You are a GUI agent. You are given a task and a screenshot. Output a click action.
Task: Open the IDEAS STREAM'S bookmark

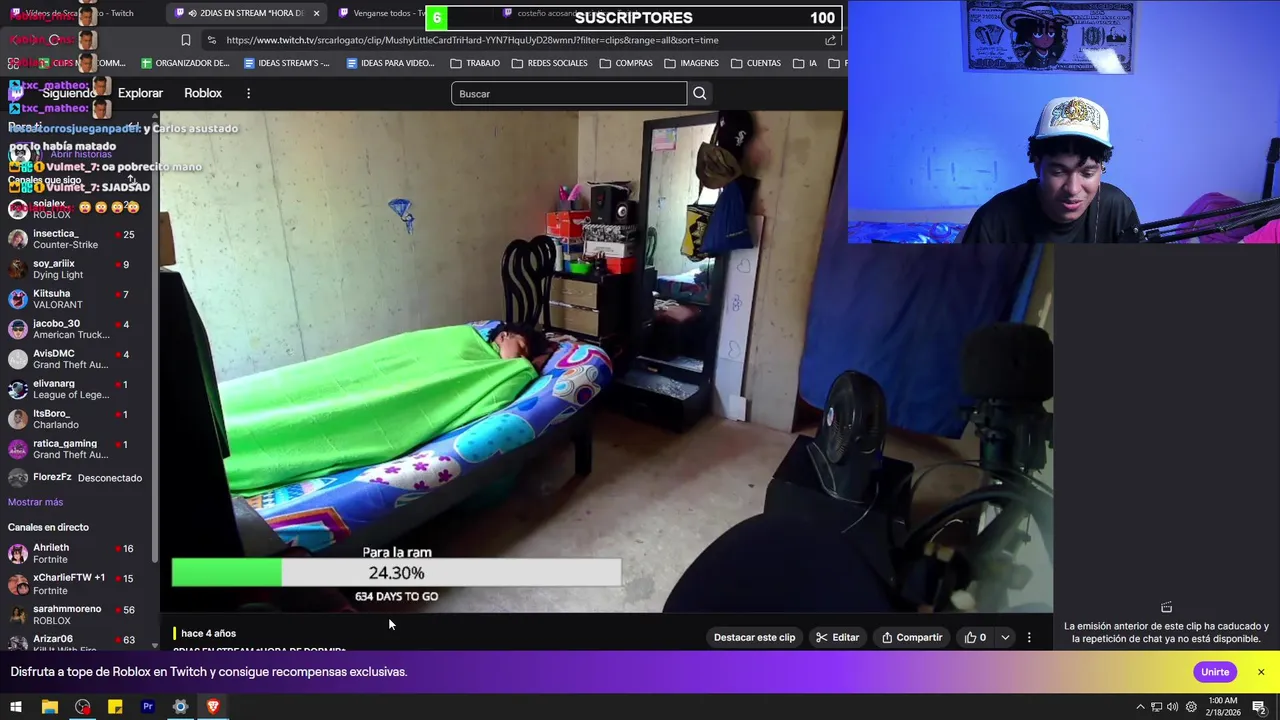pyautogui.click(x=287, y=63)
